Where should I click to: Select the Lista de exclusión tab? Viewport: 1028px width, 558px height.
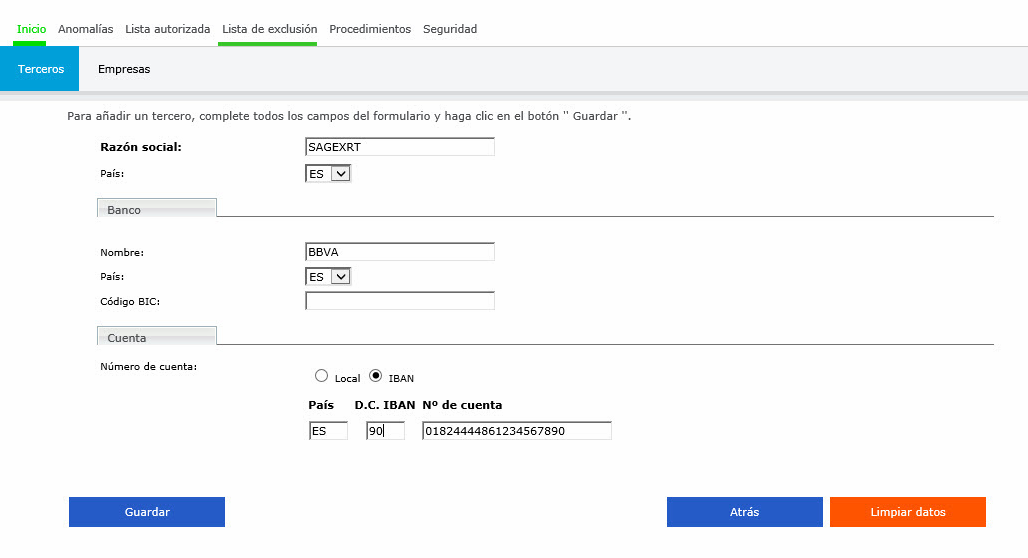click(x=269, y=29)
